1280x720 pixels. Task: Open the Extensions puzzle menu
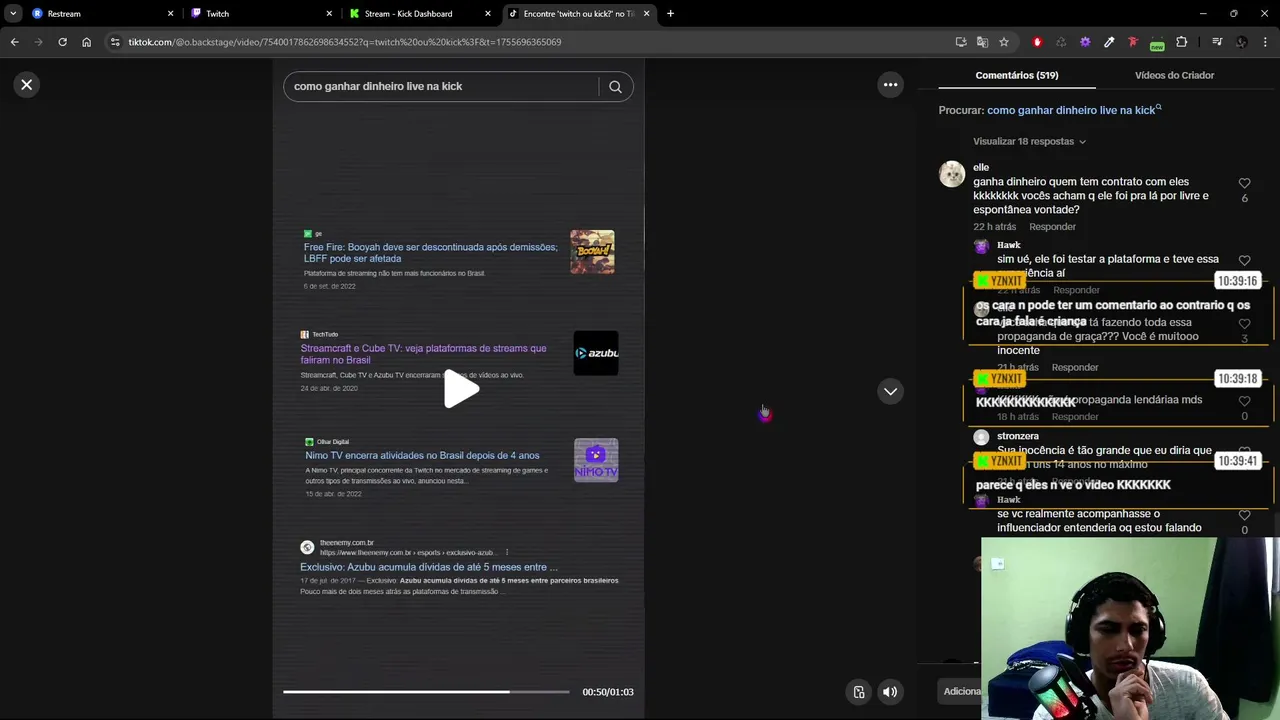[1182, 42]
